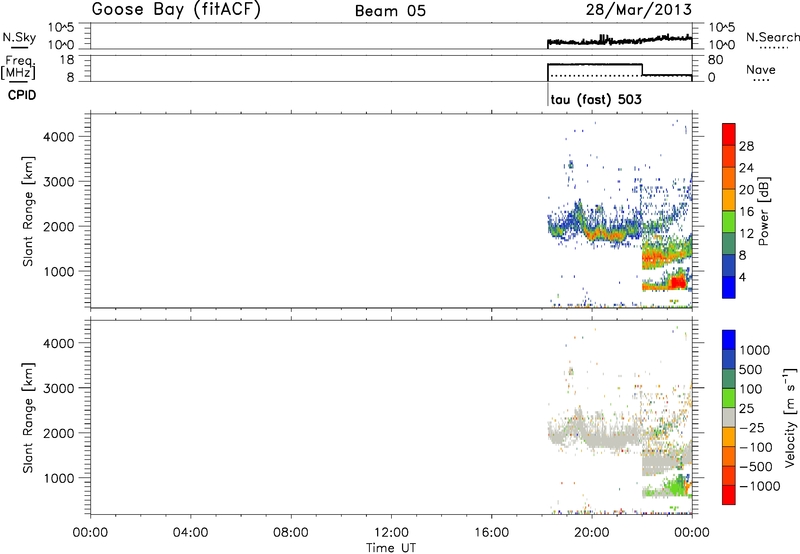Click the "Slant Range [km]" label of the power panel

point(28,211)
